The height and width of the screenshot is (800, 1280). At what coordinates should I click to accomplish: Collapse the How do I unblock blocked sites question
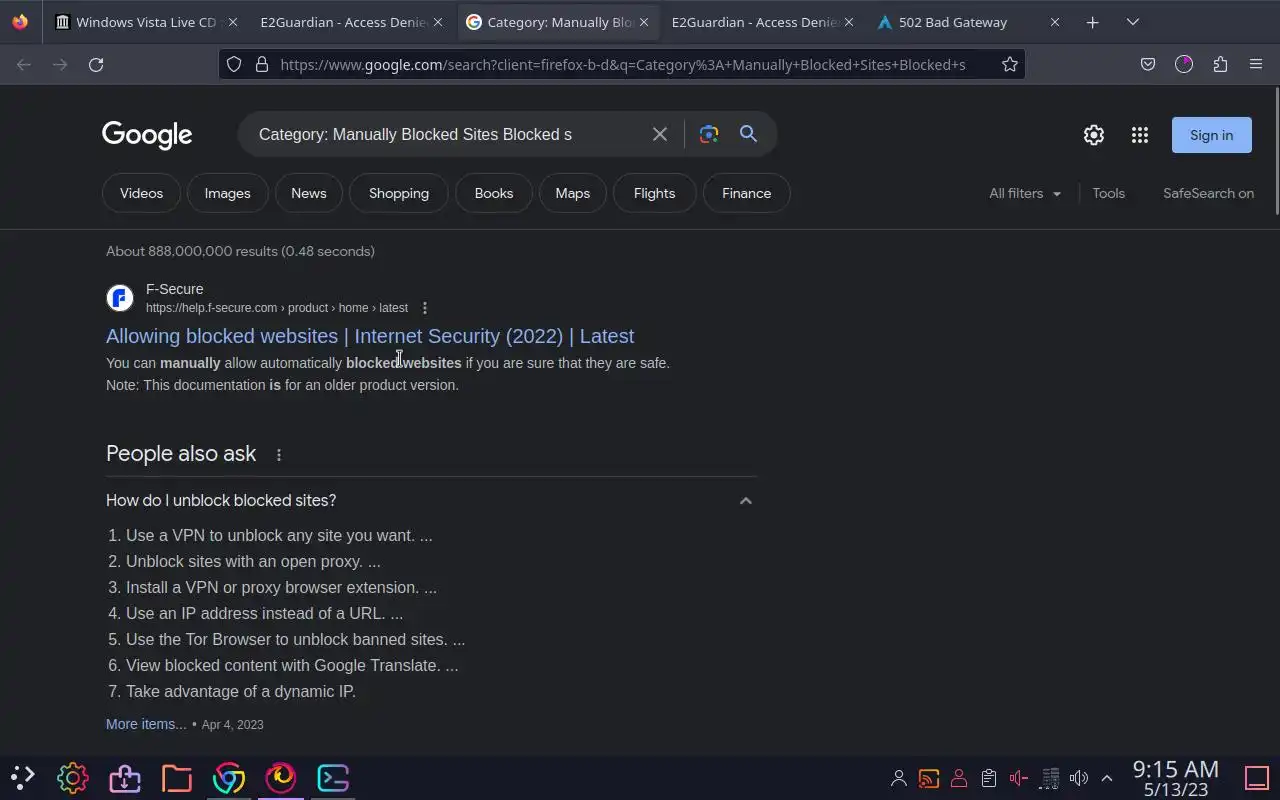click(x=431, y=500)
